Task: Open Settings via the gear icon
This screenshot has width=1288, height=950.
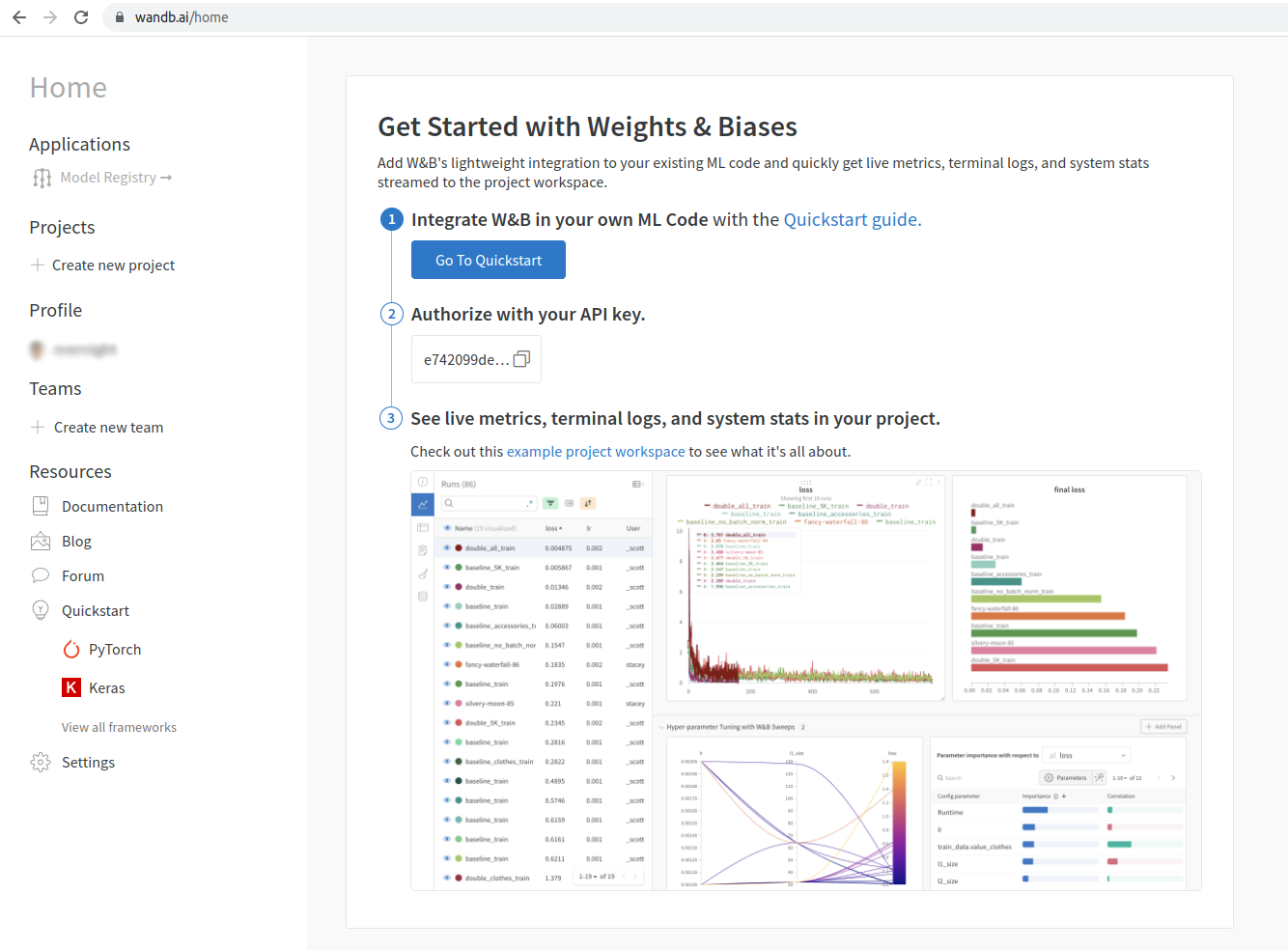Action: pos(41,762)
